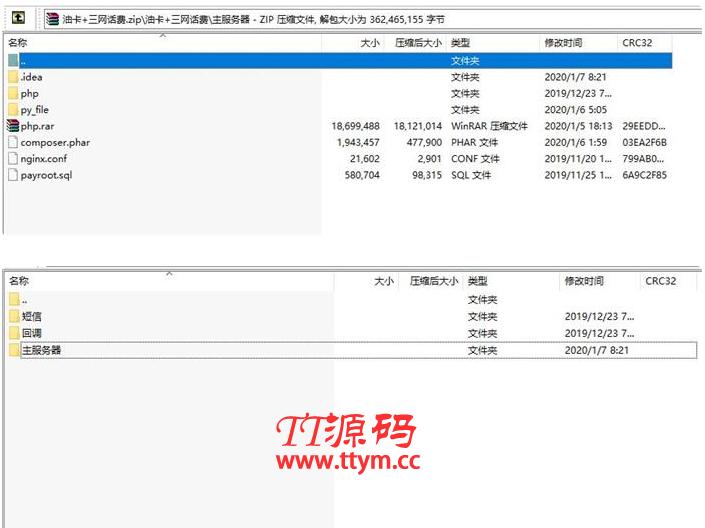Select the nginx.conf file name

(x=44, y=159)
